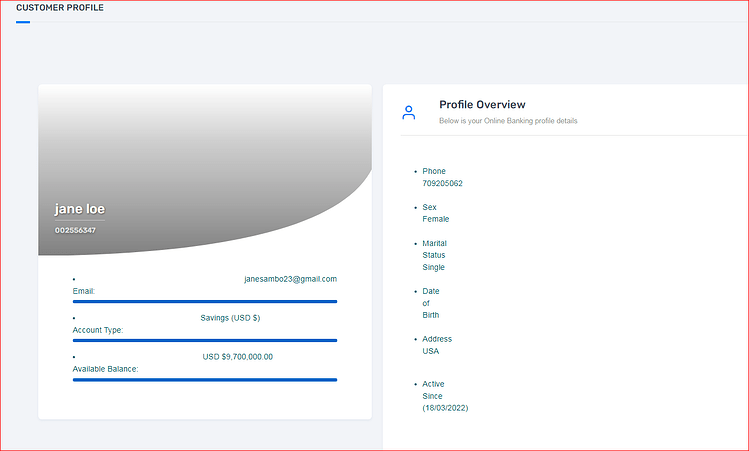Click the blue bar under Account Type
The width and height of the screenshot is (749, 451).
coord(205,341)
